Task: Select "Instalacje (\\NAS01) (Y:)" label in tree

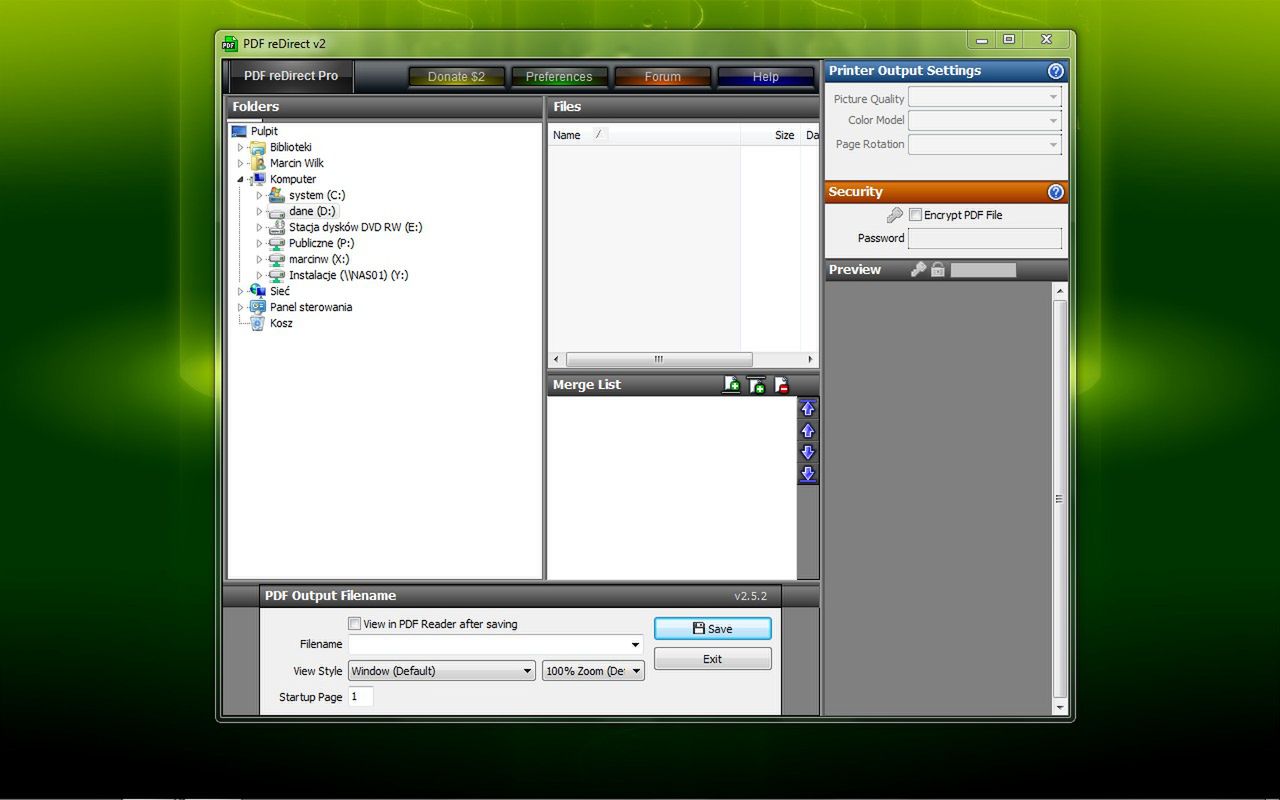Action: 348,275
